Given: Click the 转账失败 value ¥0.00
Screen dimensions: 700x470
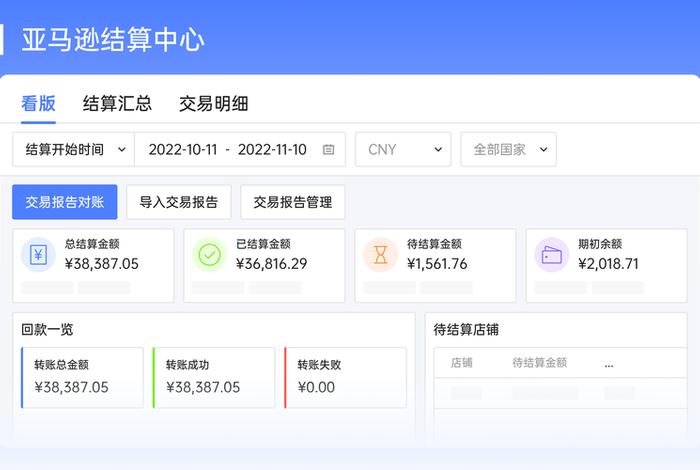Looking at the screenshot, I should 316,387.
